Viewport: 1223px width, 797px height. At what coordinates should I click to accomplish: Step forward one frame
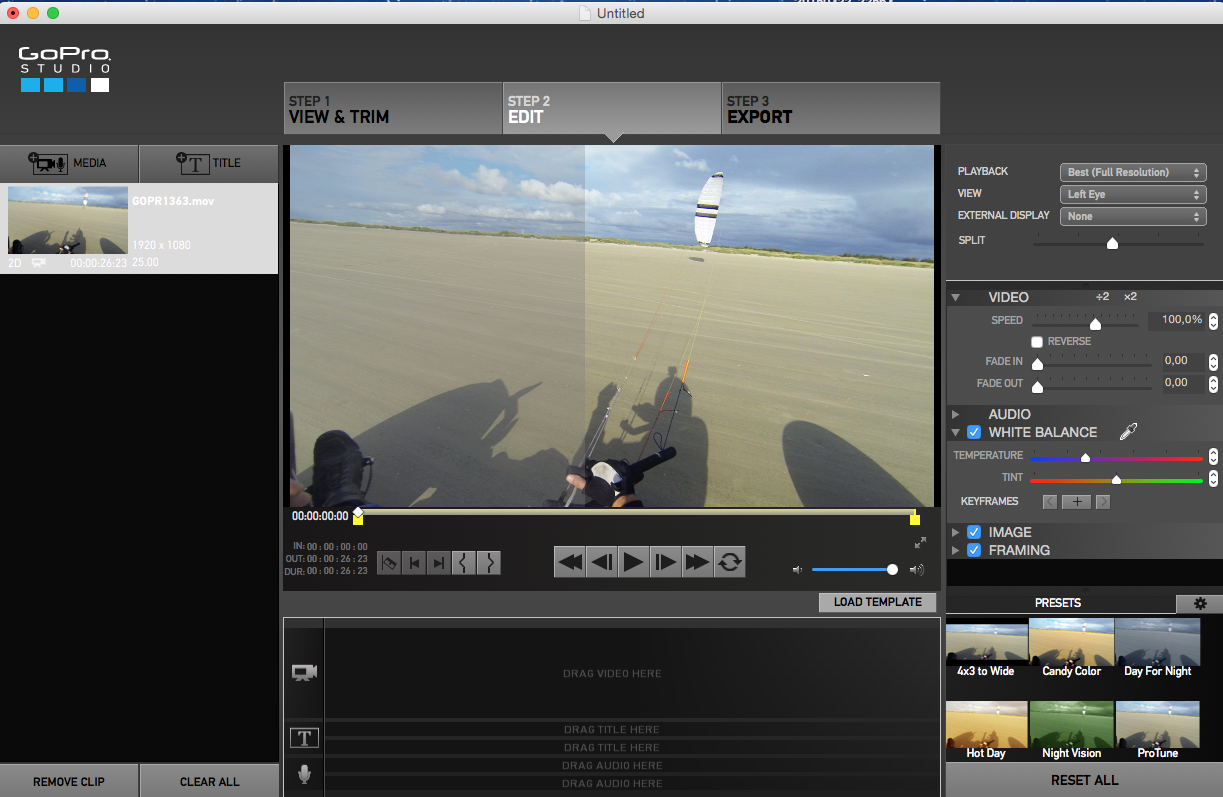(x=665, y=562)
